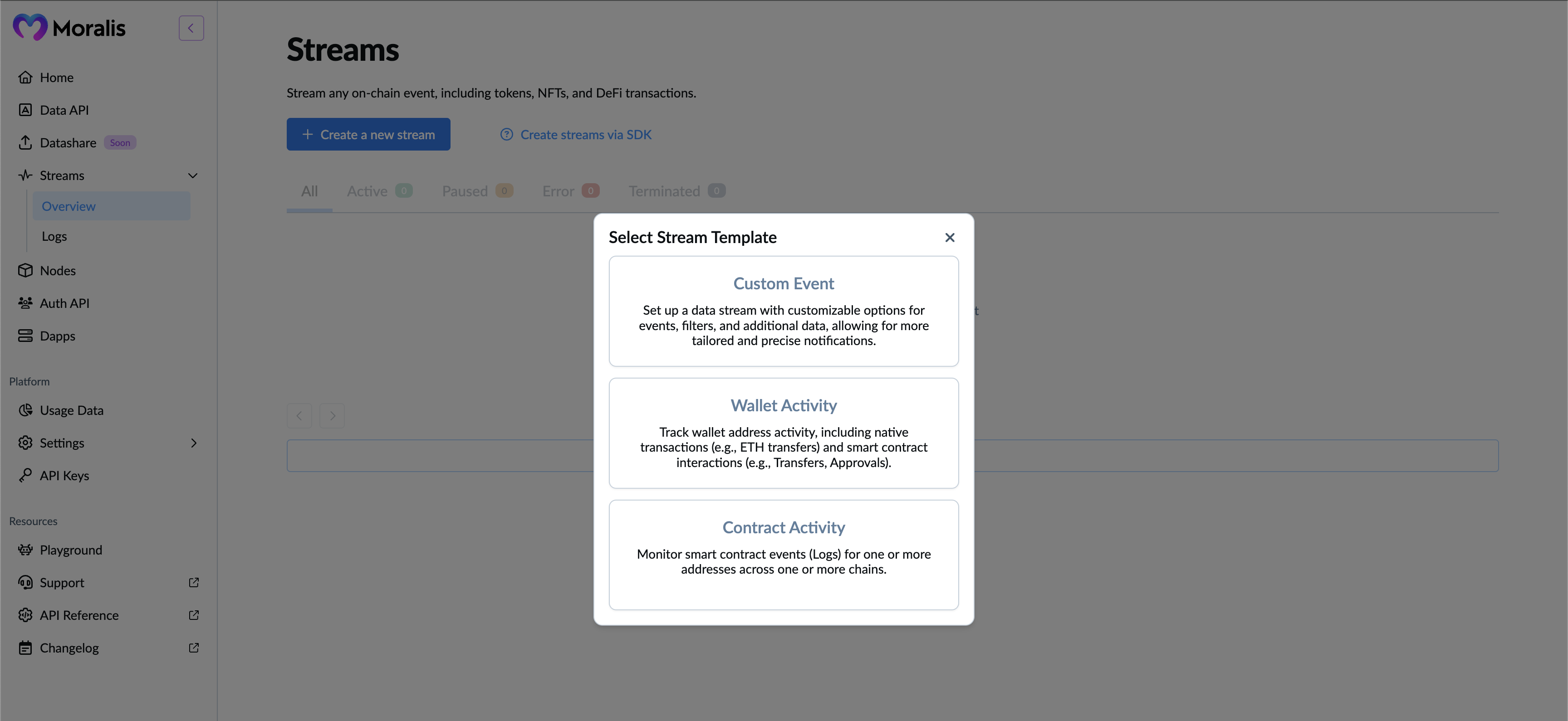The image size is (1568, 721).
Task: Click the Playground robot icon
Action: [25, 550]
